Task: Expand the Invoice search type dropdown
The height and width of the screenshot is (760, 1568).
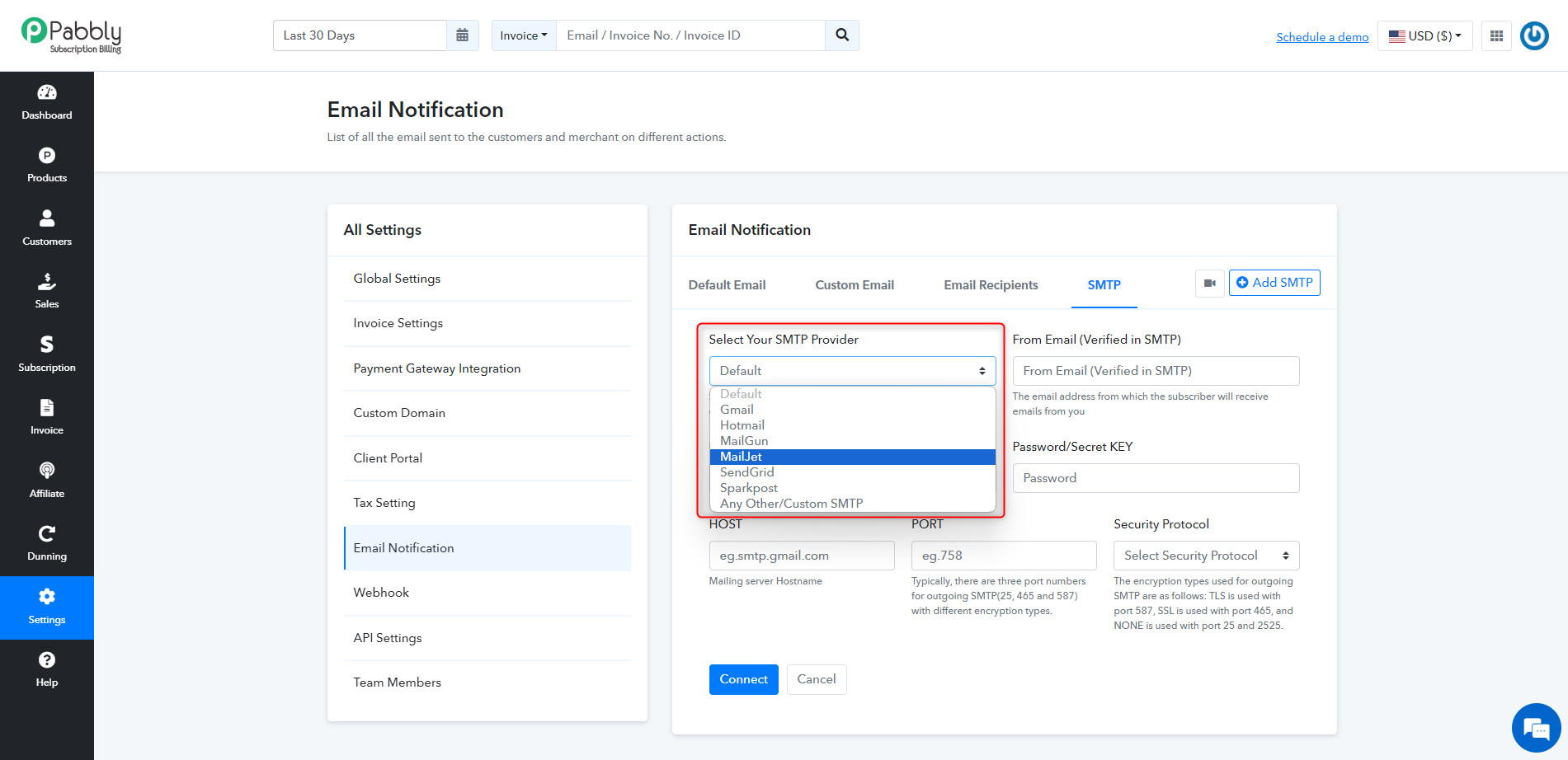Action: tap(524, 35)
